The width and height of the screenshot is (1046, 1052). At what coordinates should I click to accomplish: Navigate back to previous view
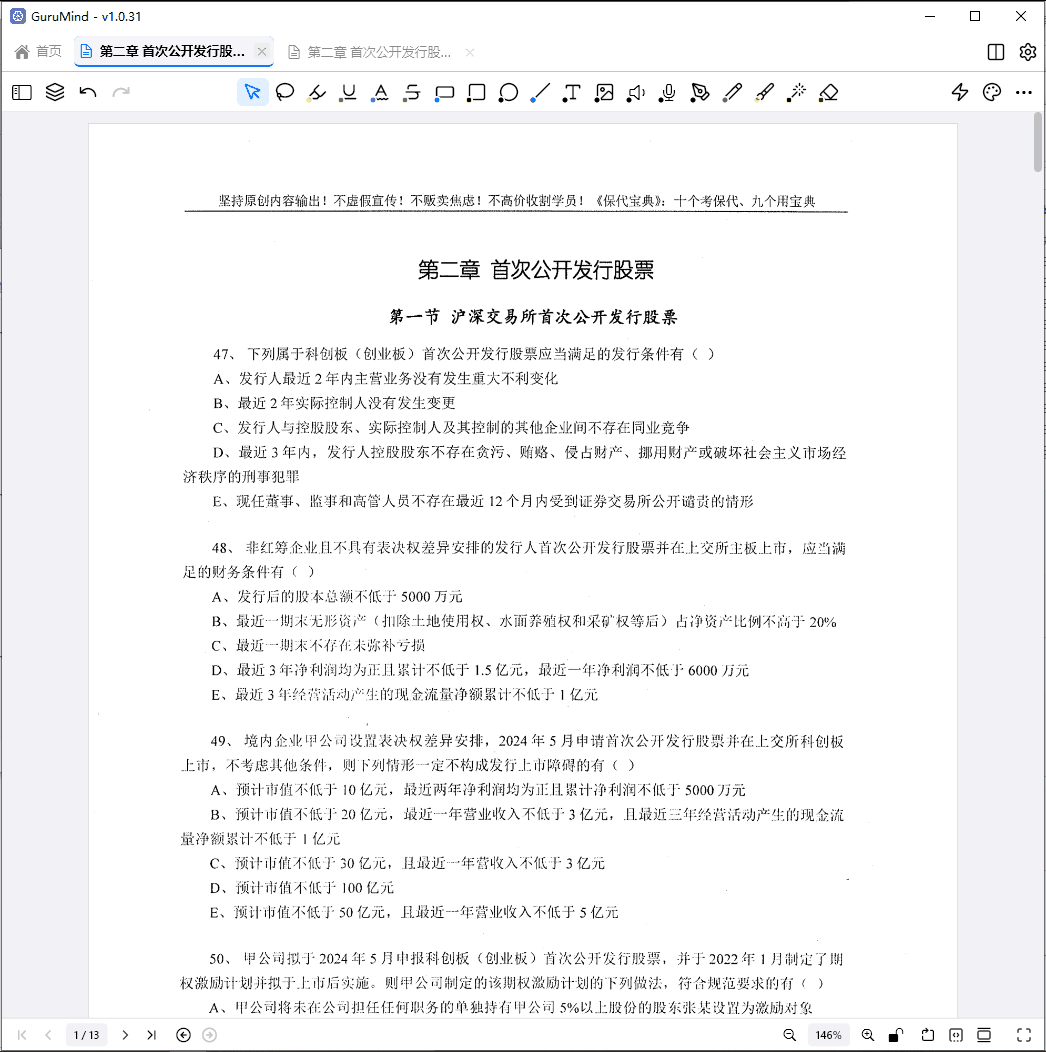tap(183, 1035)
